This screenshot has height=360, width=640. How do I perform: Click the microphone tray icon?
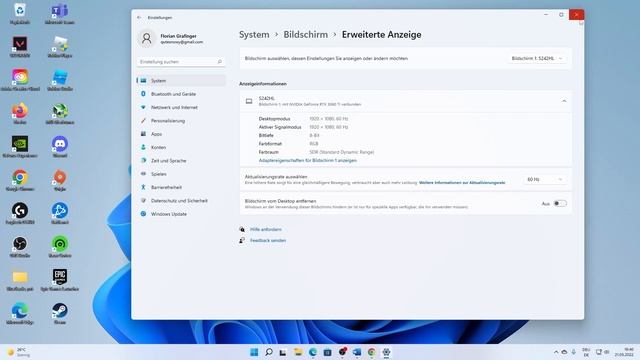(x=573, y=352)
